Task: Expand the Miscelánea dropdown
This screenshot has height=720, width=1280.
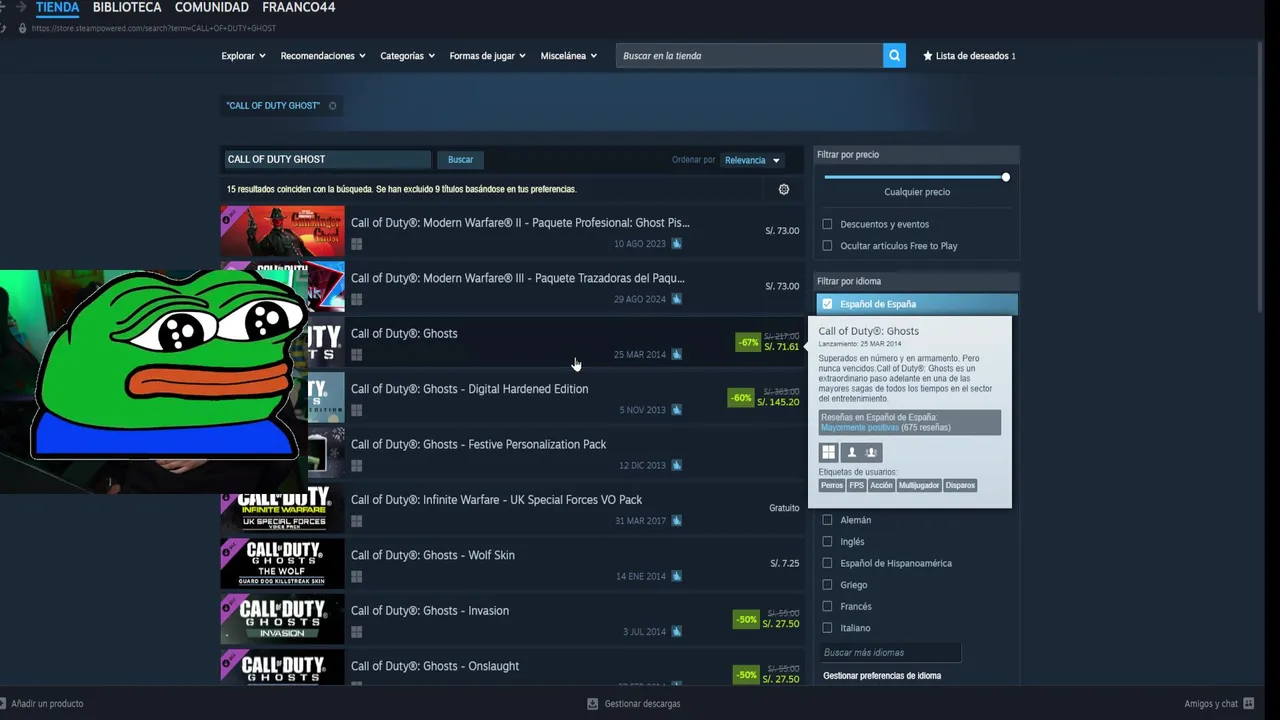Action: (x=568, y=56)
